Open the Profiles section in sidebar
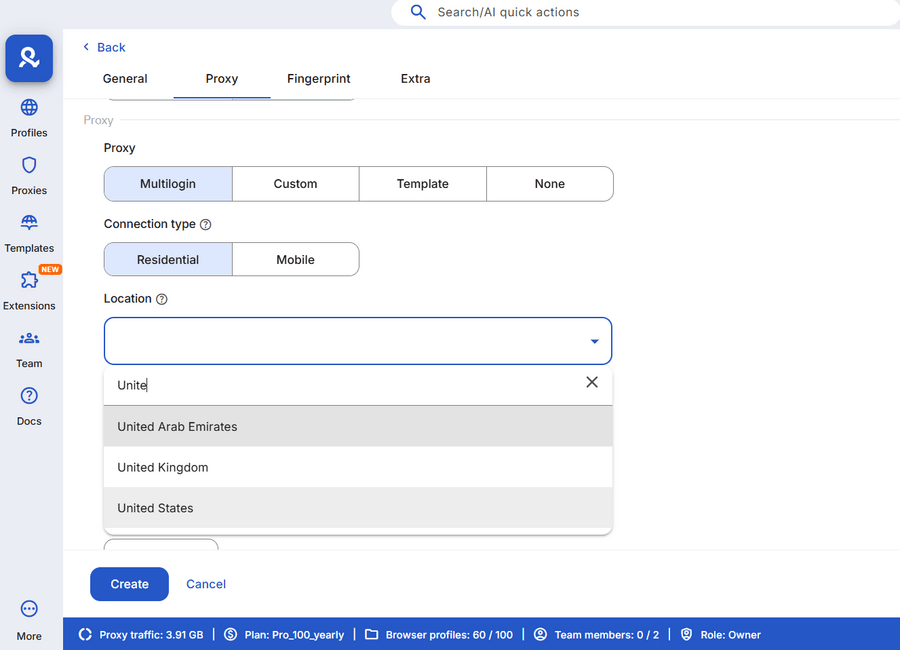 29,117
